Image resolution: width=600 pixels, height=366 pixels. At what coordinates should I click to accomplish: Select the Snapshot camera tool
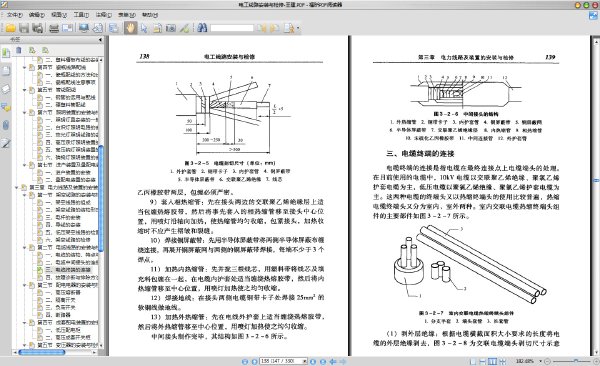tap(170, 28)
